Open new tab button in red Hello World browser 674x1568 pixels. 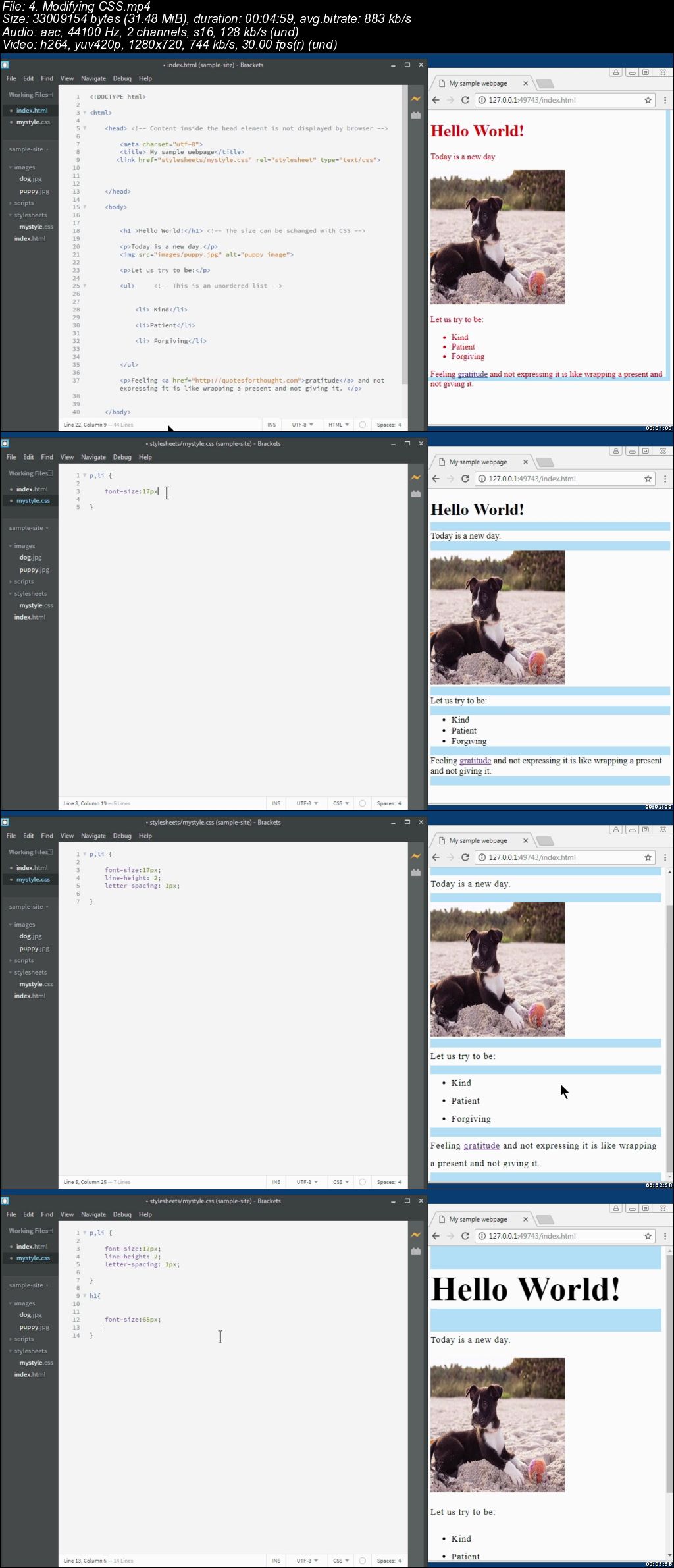pyautogui.click(x=545, y=83)
